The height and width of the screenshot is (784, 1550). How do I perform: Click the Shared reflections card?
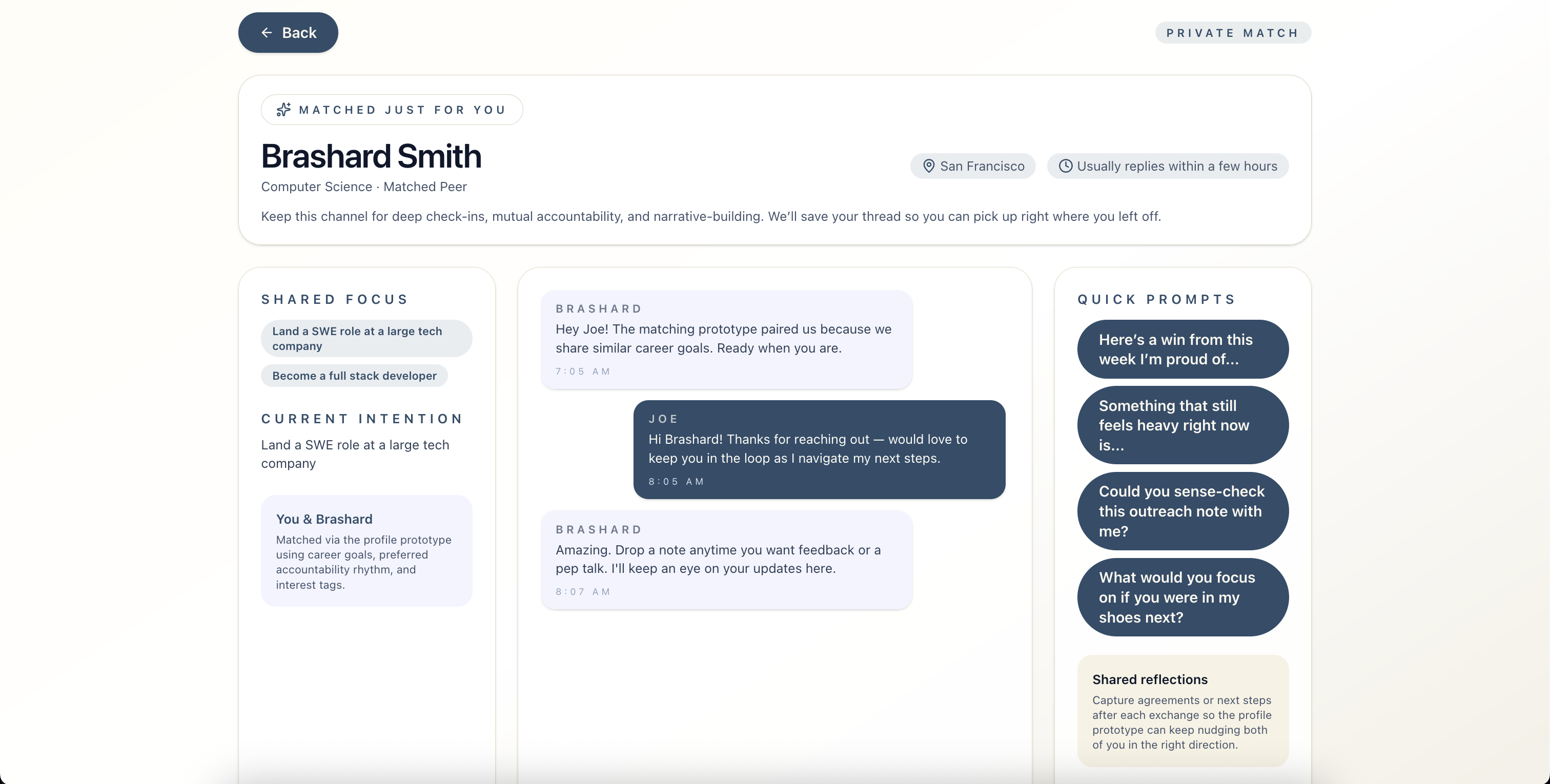click(1182, 711)
